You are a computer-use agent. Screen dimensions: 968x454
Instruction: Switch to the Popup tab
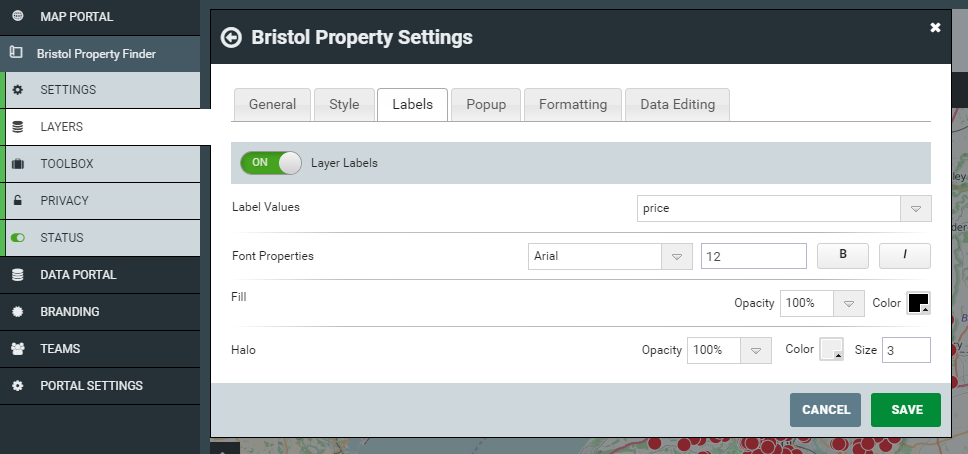(x=486, y=104)
